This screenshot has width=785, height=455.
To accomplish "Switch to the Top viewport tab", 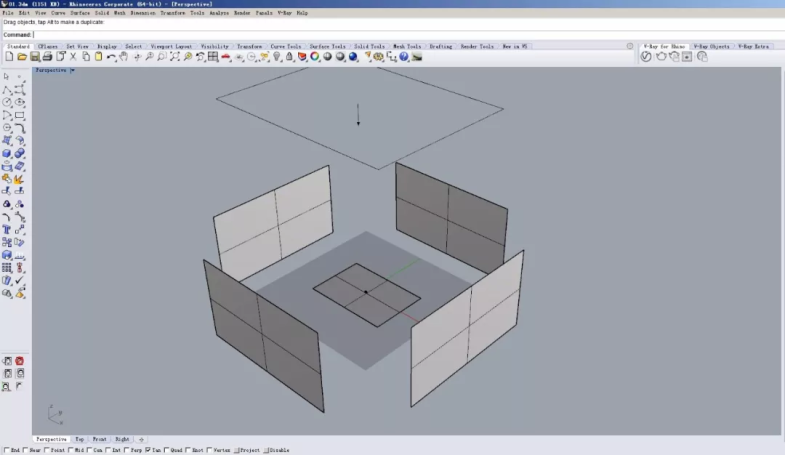I will coord(79,439).
